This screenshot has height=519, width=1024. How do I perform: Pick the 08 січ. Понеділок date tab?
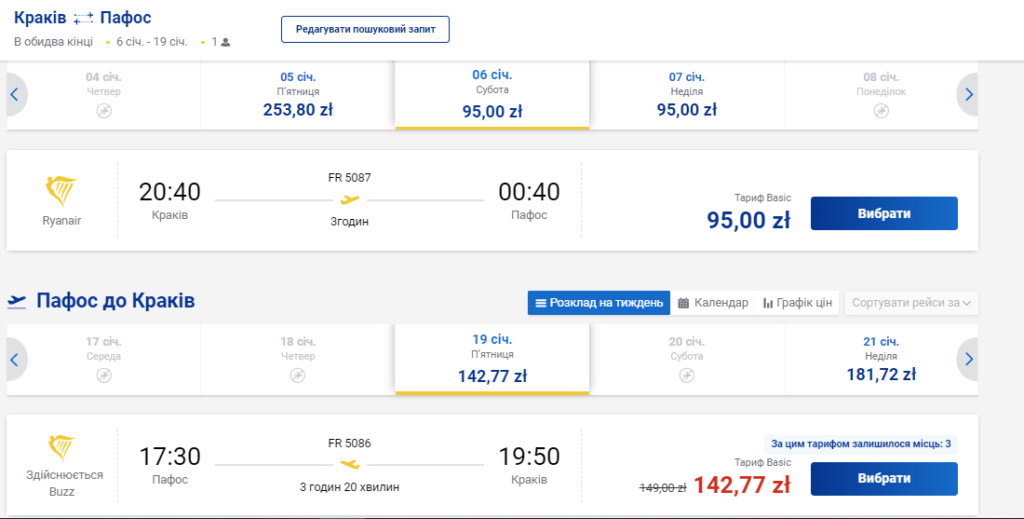[x=881, y=95]
